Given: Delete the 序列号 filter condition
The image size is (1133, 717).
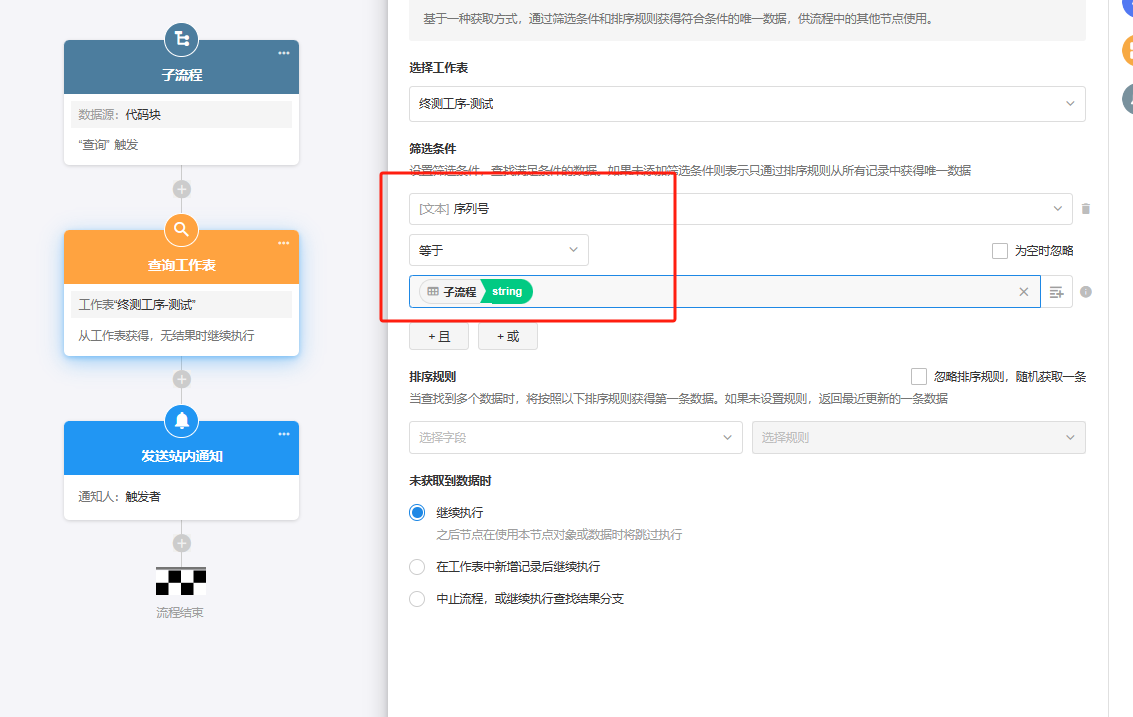Looking at the screenshot, I should pyautogui.click(x=1086, y=209).
